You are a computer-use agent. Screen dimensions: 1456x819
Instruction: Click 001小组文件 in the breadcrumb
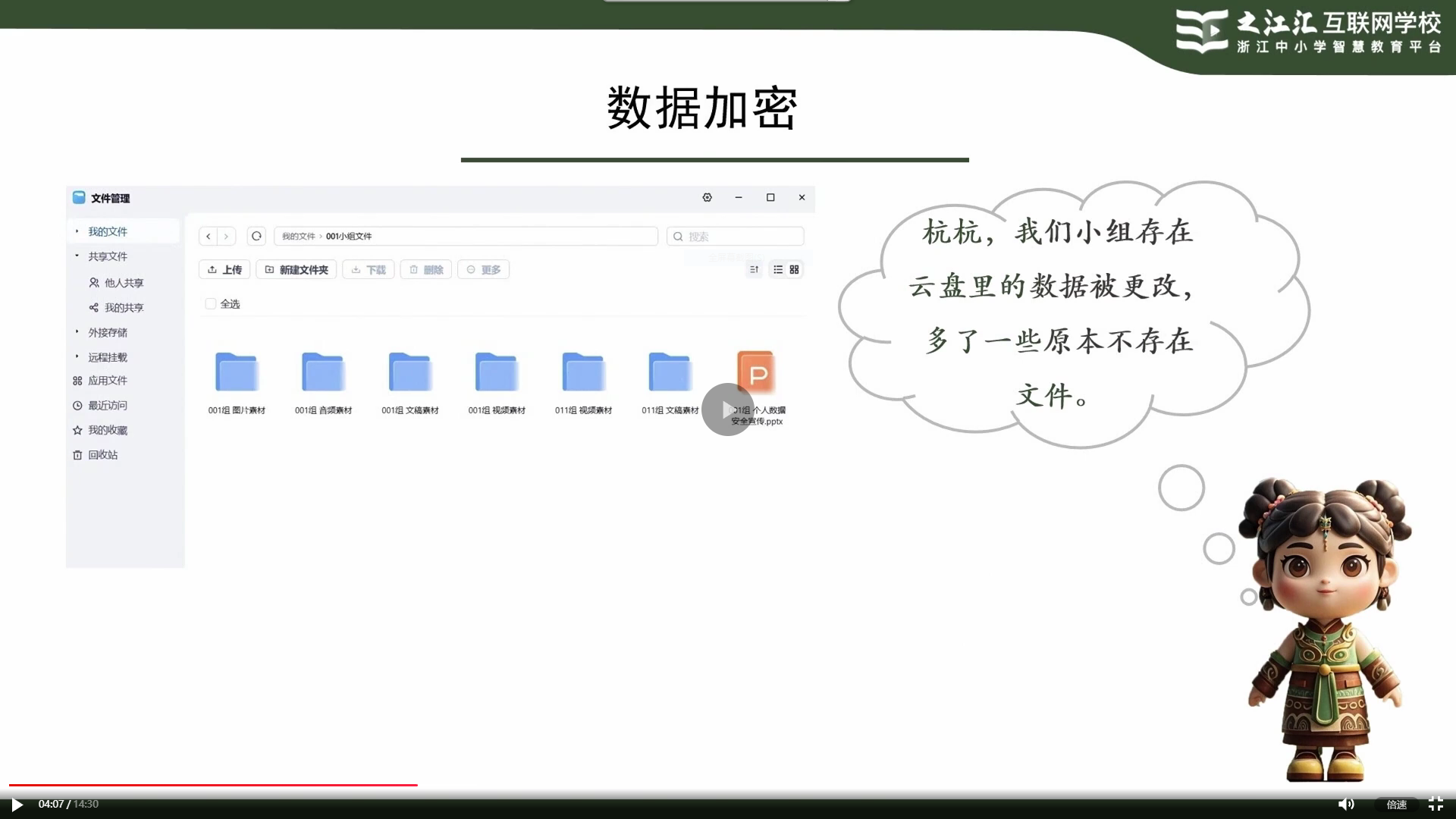[348, 236]
